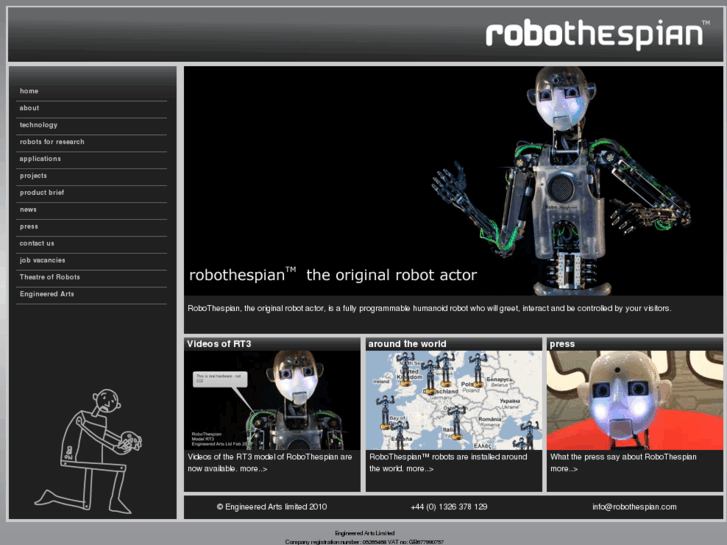Open the product brief link
Viewport: 727px width, 545px height.
[x=42, y=192]
